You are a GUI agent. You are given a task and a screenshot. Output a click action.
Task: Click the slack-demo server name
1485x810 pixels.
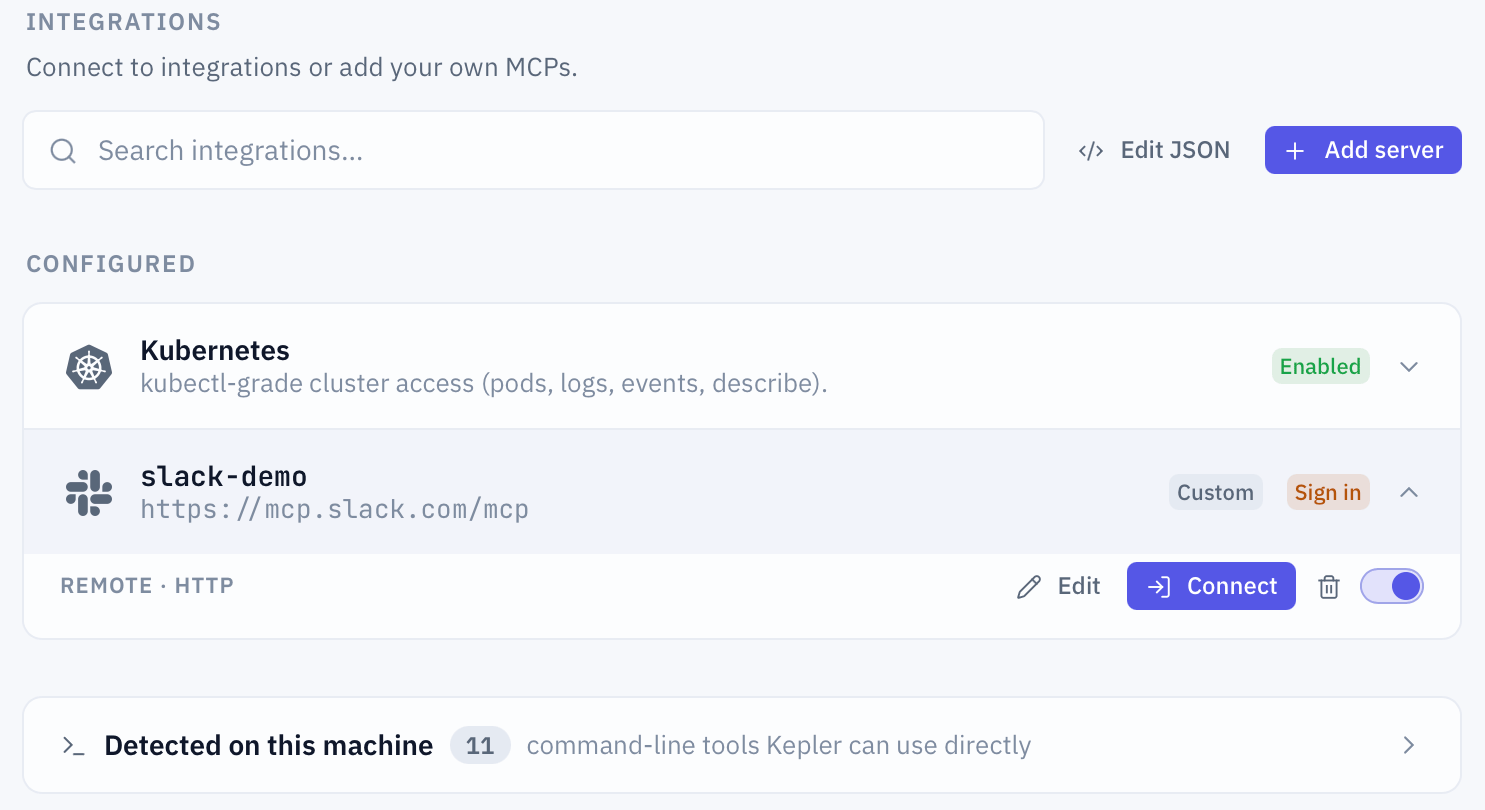click(x=224, y=476)
